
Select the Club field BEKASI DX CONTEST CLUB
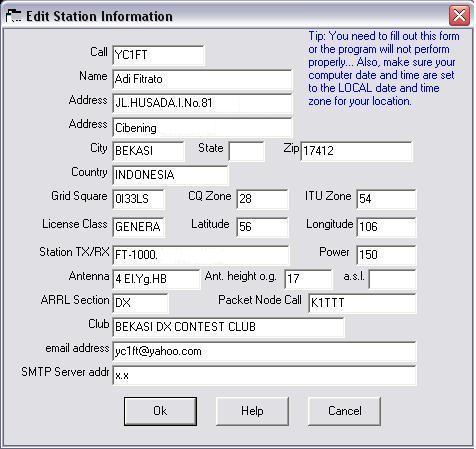coord(228,327)
